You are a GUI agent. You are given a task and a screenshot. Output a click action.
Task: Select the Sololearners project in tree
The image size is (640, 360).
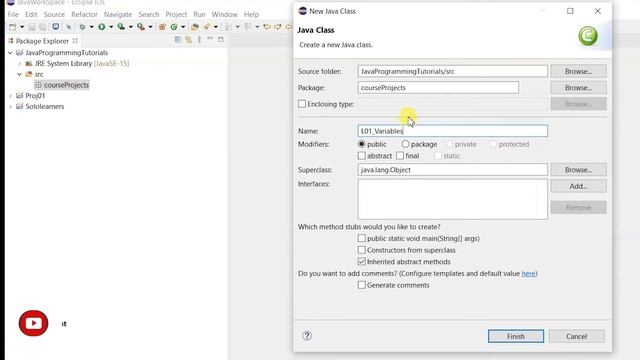[x=44, y=107]
